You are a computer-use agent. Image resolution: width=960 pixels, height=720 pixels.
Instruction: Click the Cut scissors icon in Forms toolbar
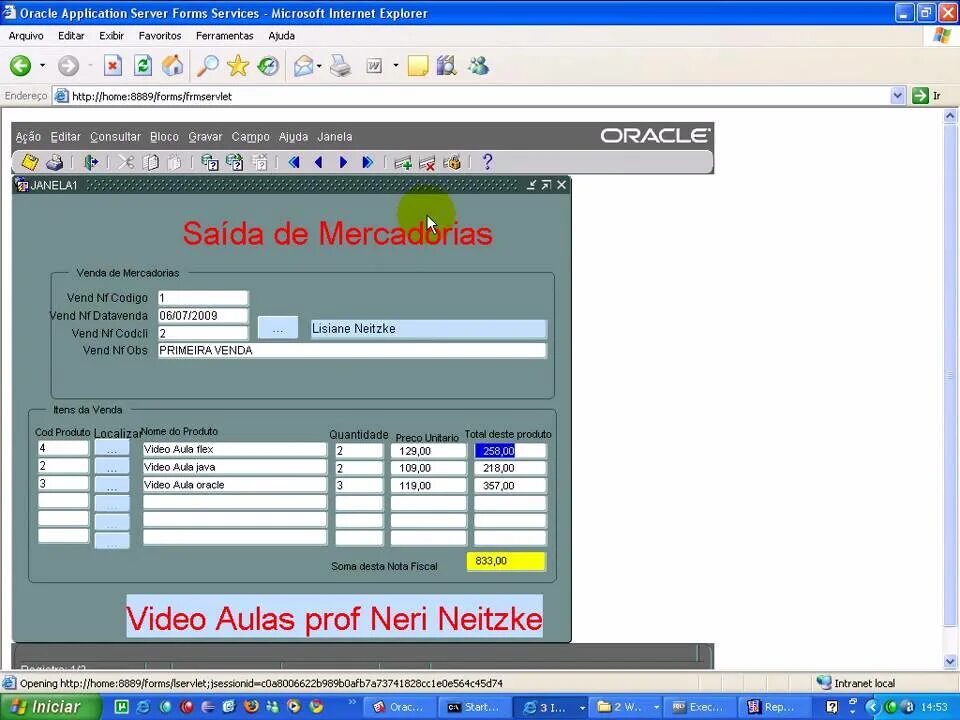[x=126, y=162]
